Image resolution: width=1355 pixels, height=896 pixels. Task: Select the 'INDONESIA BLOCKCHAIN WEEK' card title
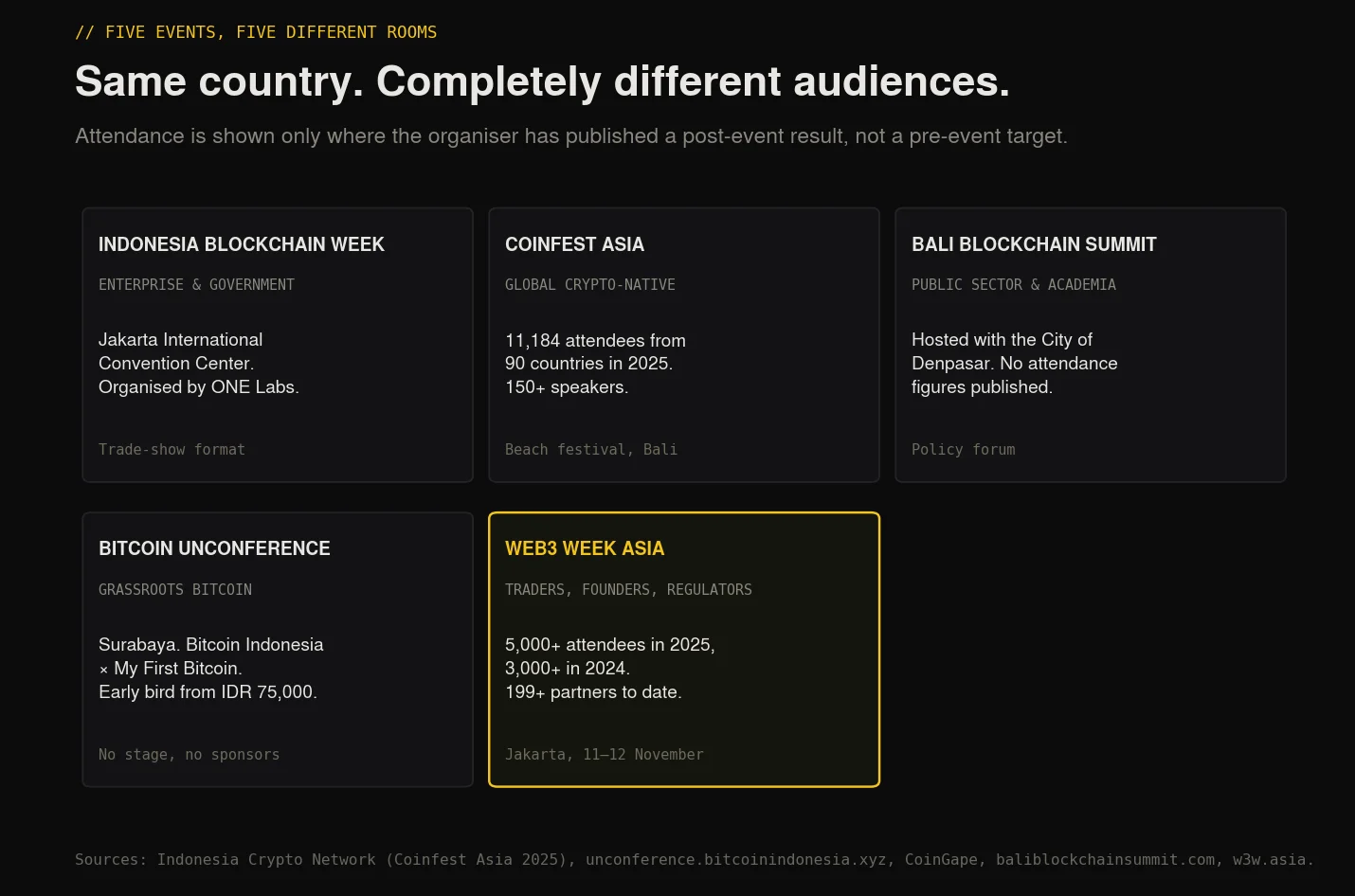click(x=242, y=244)
